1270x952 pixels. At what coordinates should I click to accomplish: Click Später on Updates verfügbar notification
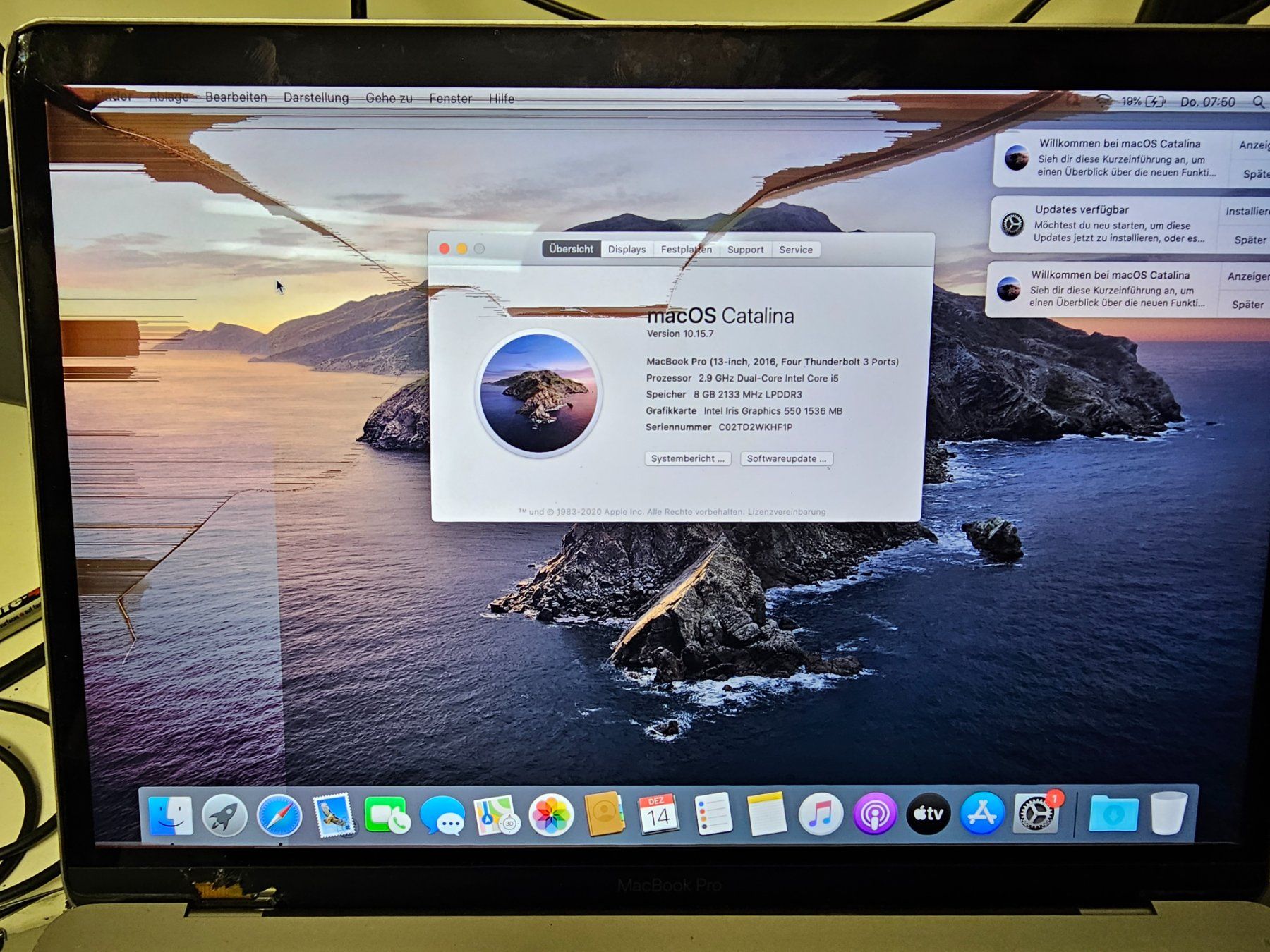coord(1250,240)
